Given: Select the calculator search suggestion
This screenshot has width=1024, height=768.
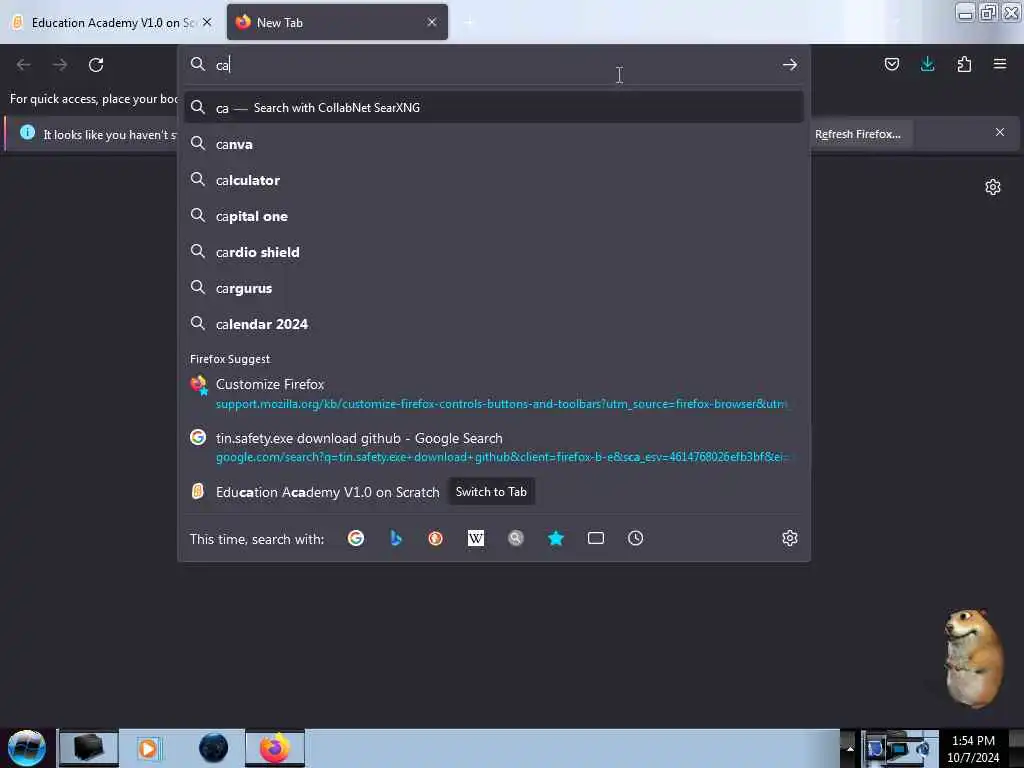Looking at the screenshot, I should (494, 180).
